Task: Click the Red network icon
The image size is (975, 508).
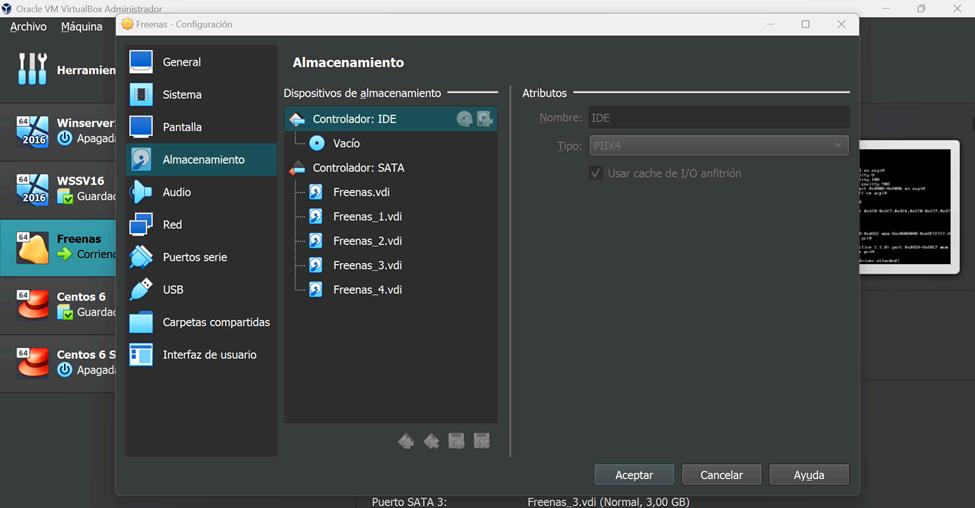Action: [x=141, y=224]
